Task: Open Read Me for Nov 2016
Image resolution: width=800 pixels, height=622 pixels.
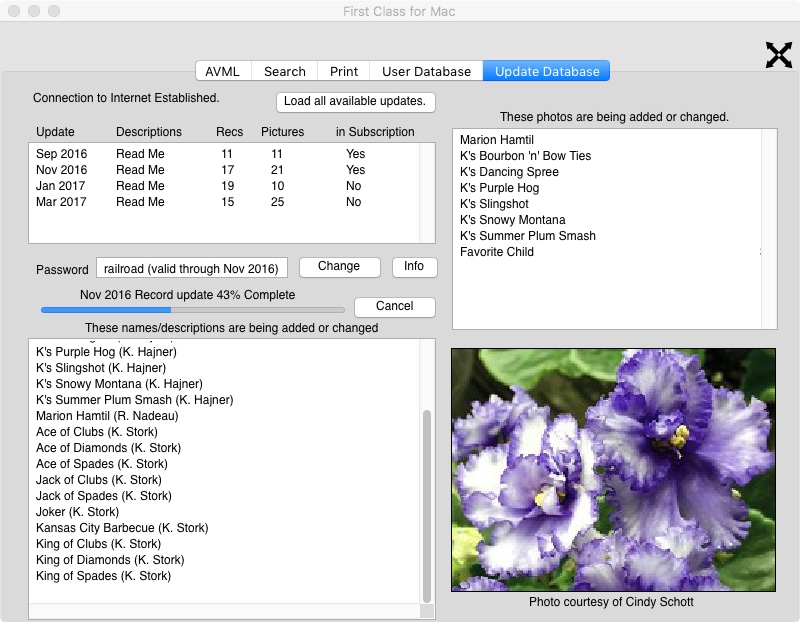Action: tap(140, 170)
